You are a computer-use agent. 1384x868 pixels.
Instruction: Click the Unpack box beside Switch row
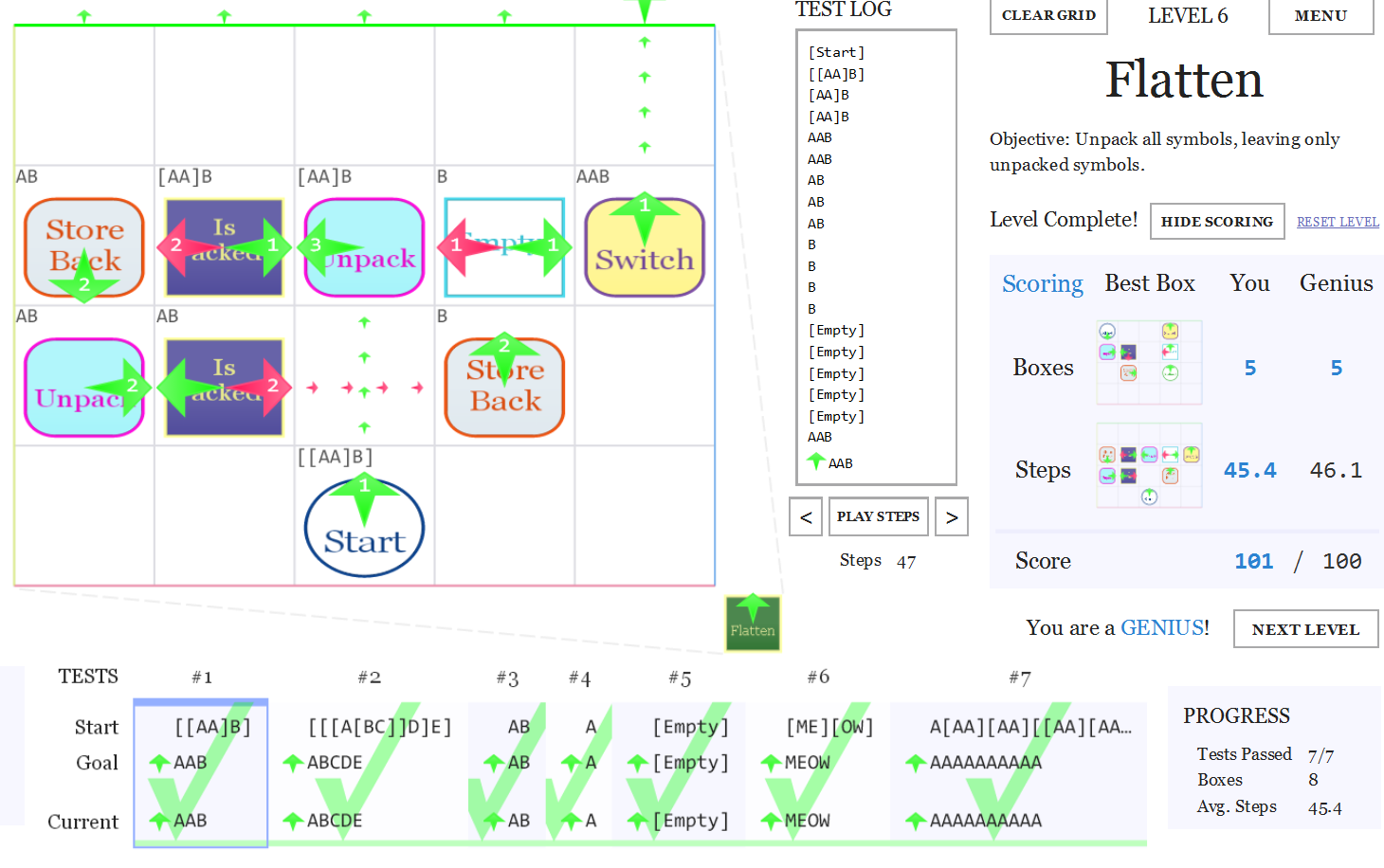[x=364, y=247]
